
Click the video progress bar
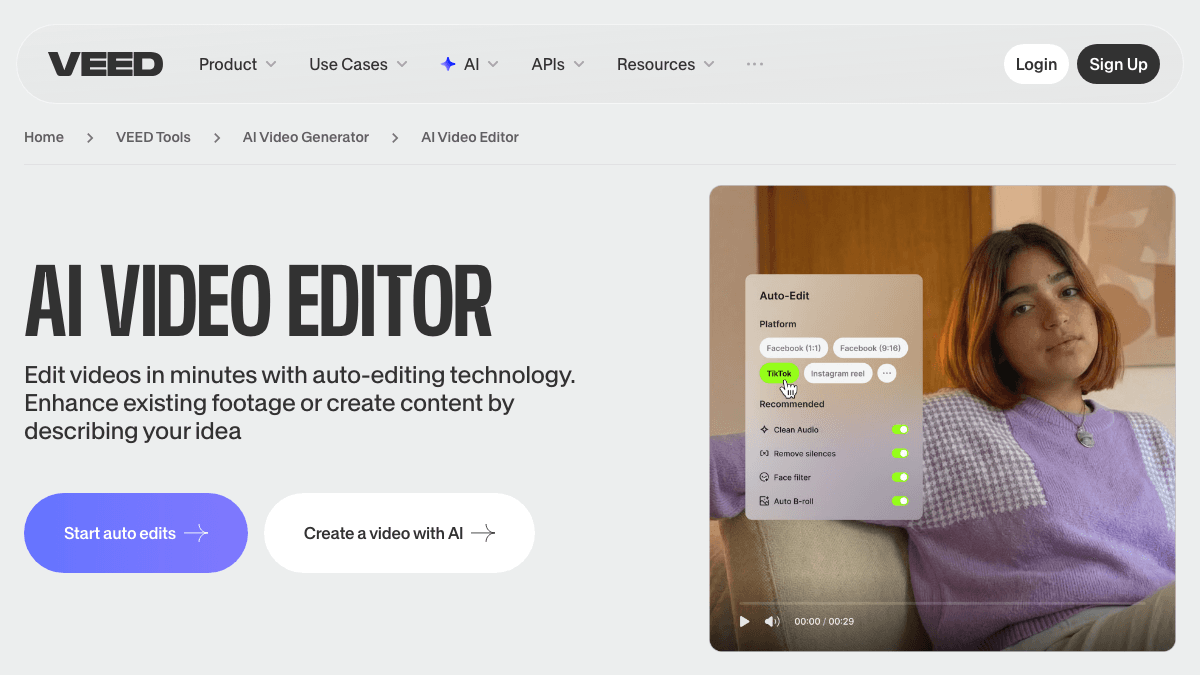(942, 603)
